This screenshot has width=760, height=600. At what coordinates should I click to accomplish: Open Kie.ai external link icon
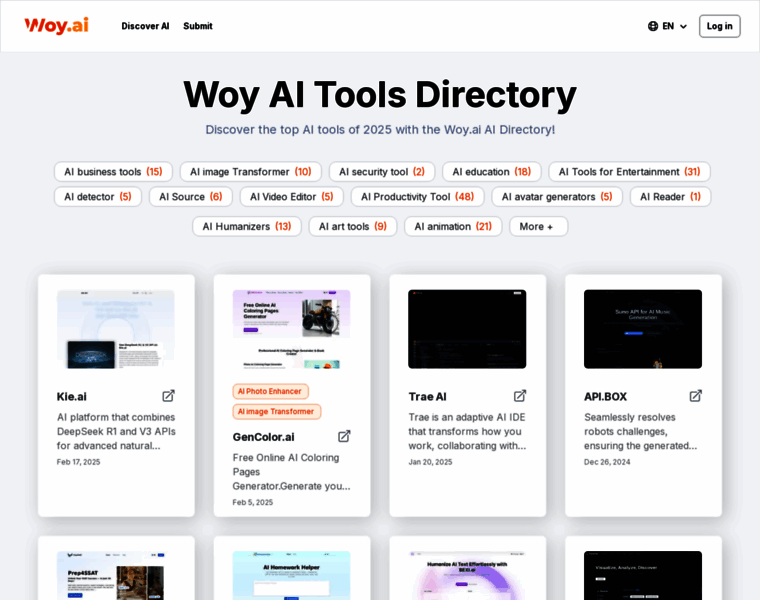click(x=168, y=396)
